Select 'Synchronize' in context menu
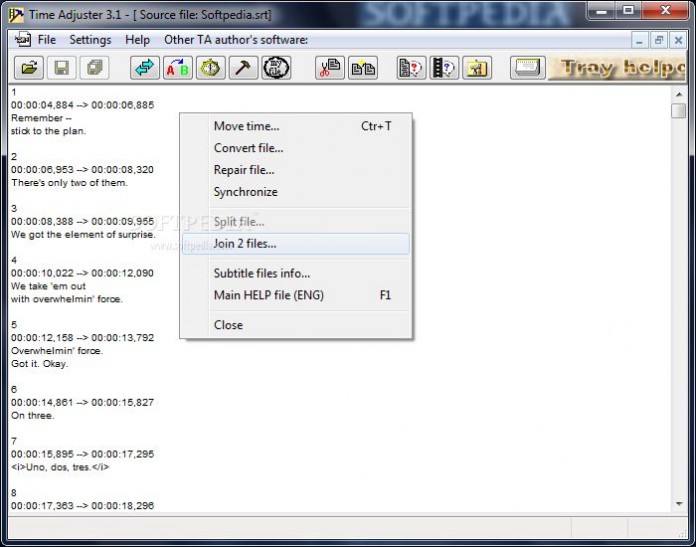696x547 pixels. tap(296, 192)
